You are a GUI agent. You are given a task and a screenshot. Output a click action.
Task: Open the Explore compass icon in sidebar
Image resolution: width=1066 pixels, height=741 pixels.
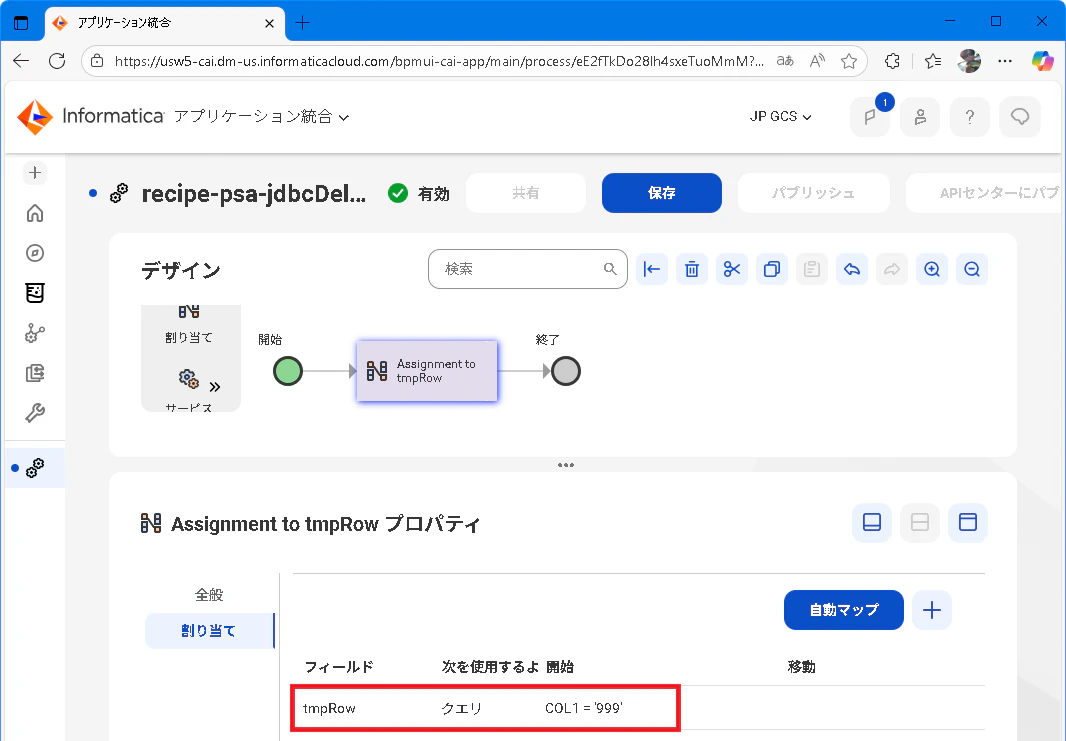point(35,254)
